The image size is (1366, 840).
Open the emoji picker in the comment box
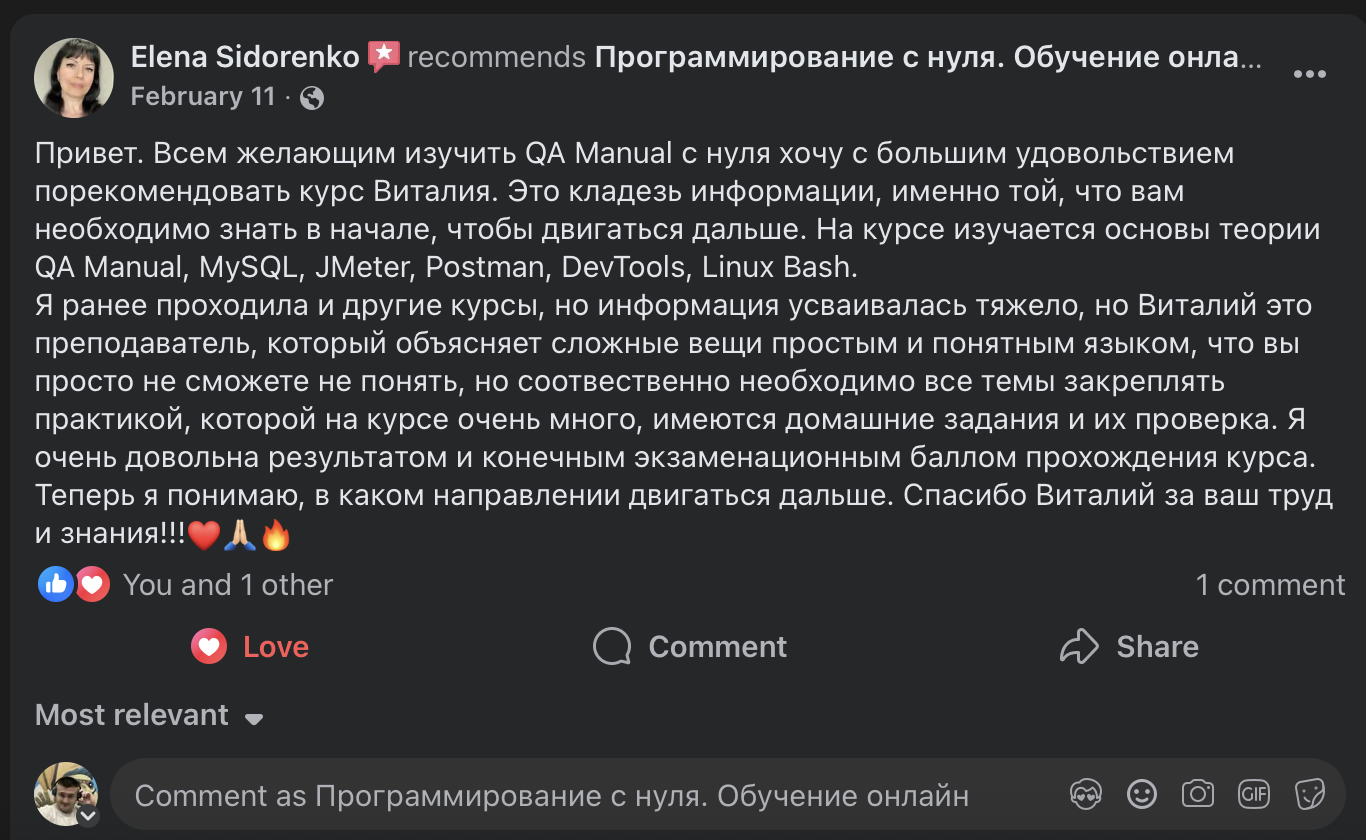point(1141,794)
